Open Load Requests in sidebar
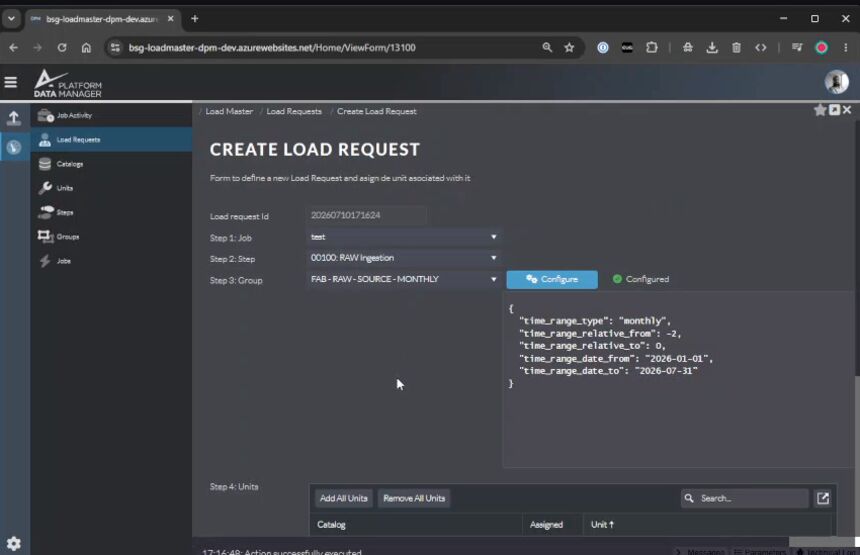This screenshot has width=860, height=555. (x=111, y=140)
